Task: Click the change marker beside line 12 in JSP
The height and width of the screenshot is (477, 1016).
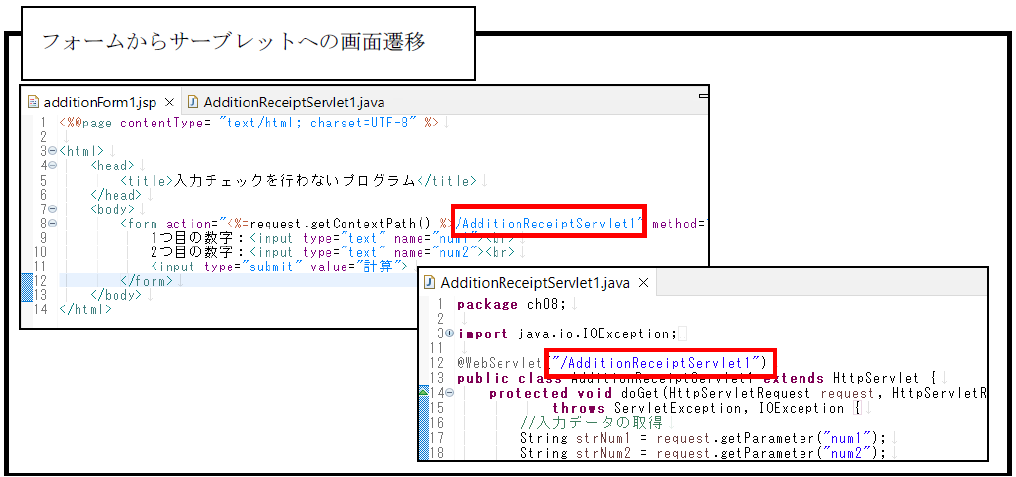Action: click(x=27, y=281)
